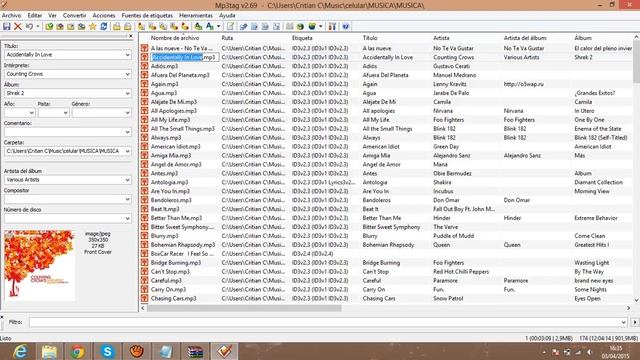Expand the Pista dropdown

[x=65, y=113]
